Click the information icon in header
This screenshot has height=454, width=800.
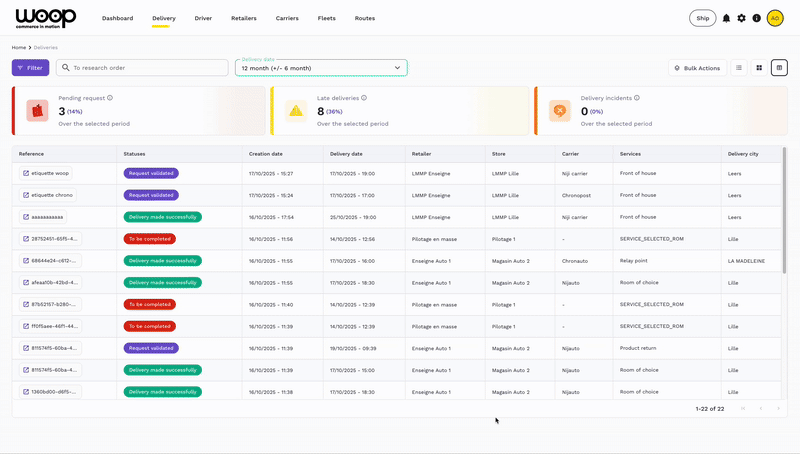[756, 18]
